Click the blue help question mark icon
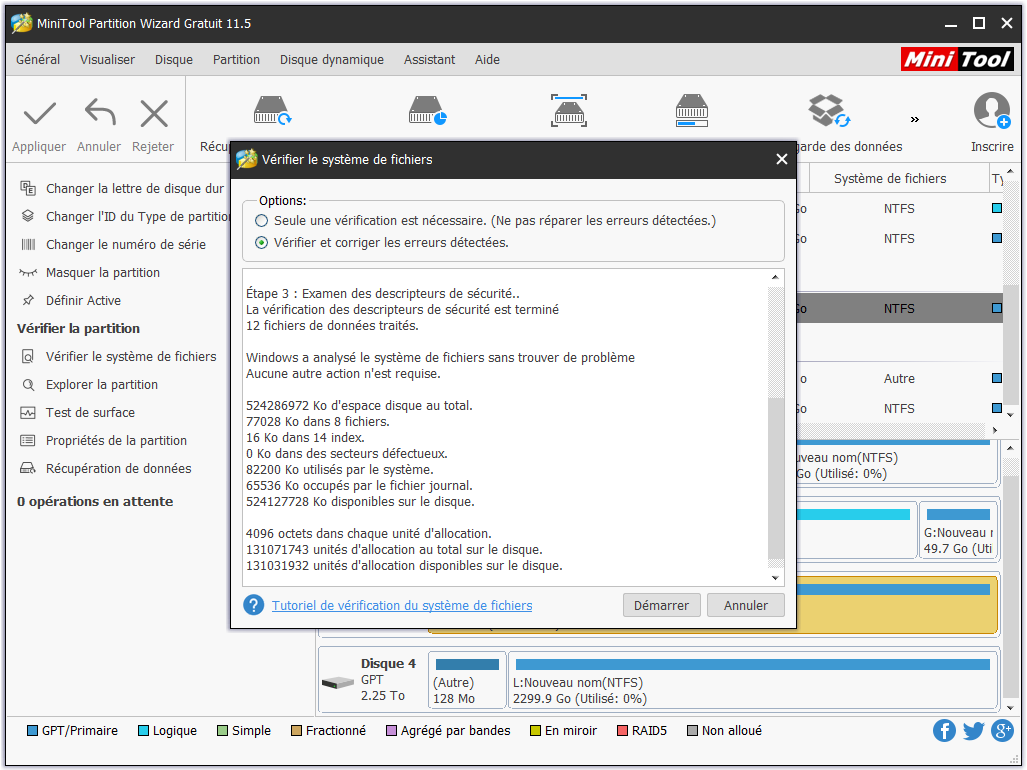Image resolution: width=1027 pixels, height=770 pixels. point(253,605)
